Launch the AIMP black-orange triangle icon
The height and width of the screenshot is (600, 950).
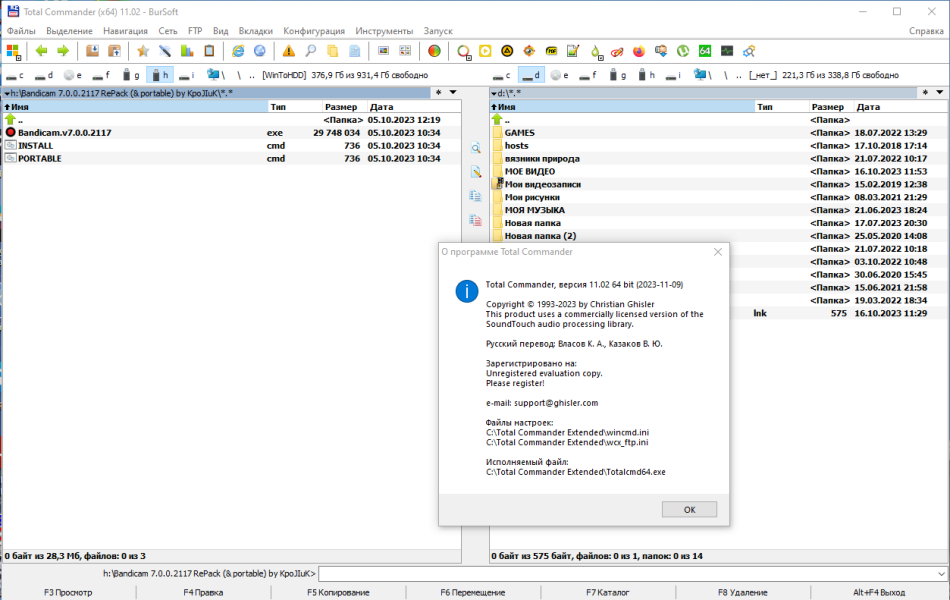(507, 52)
